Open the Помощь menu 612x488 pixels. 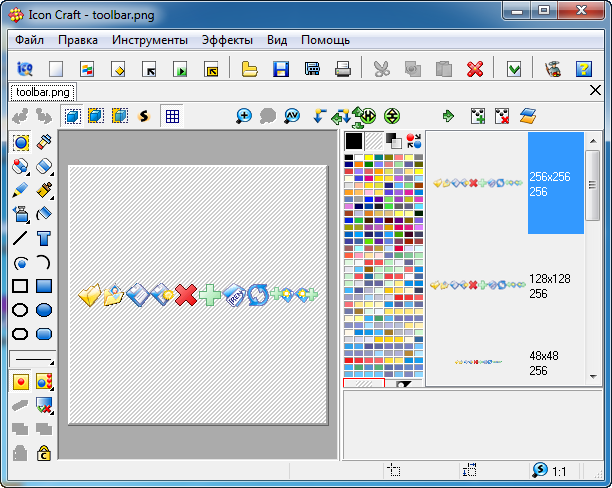point(326,40)
